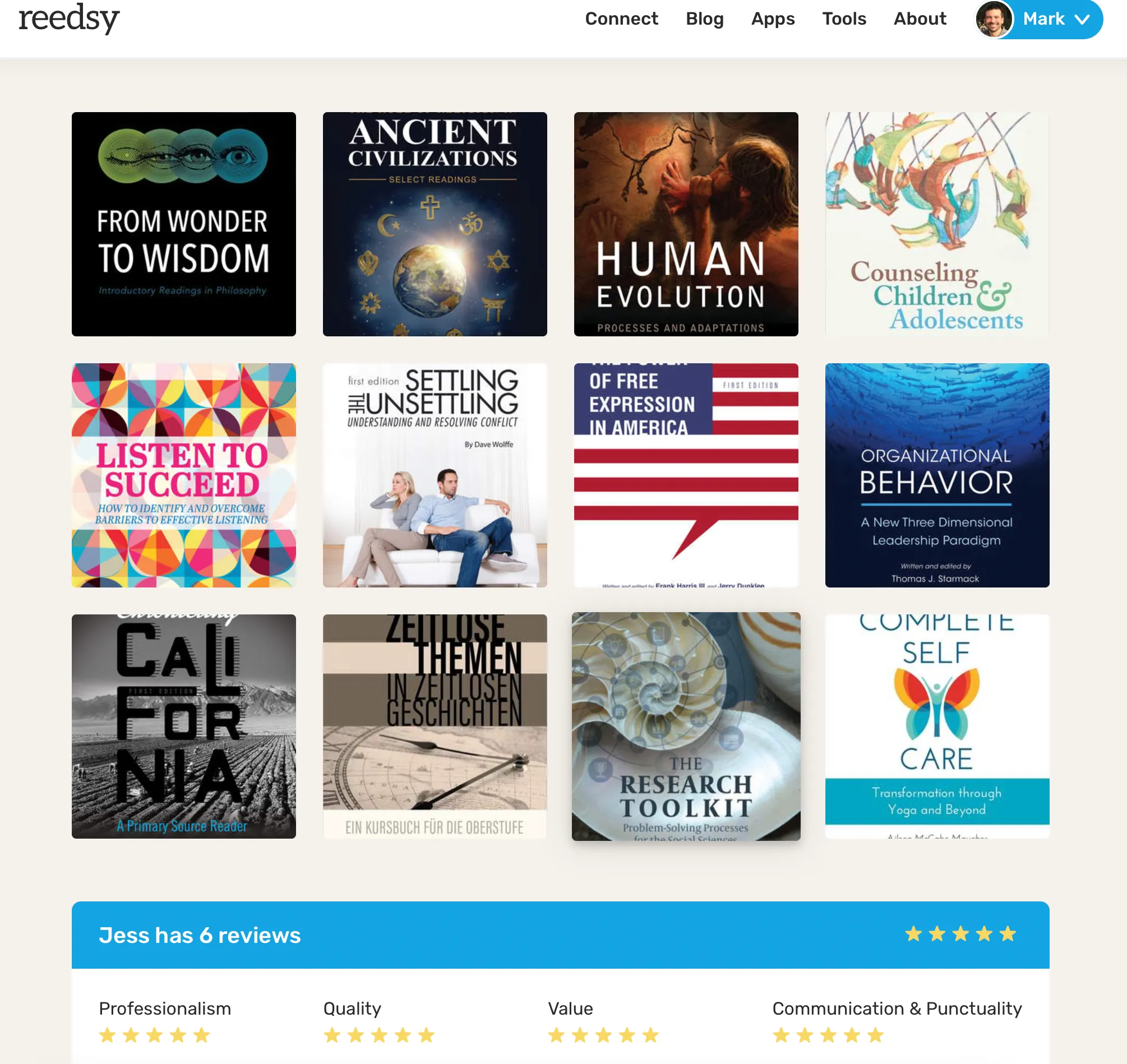The height and width of the screenshot is (1064, 1127).
Task: Open Settling the Unsettling book cover
Action: click(x=435, y=475)
